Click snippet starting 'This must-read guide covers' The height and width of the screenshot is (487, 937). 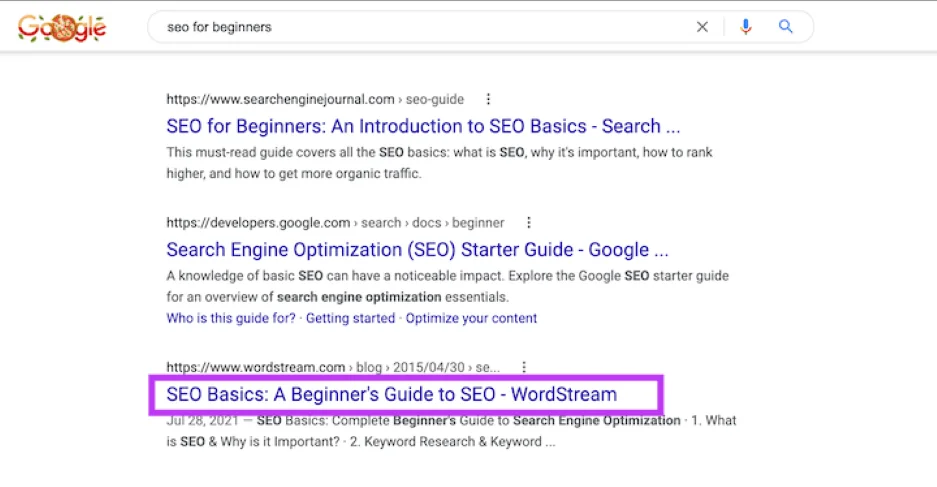(x=439, y=163)
